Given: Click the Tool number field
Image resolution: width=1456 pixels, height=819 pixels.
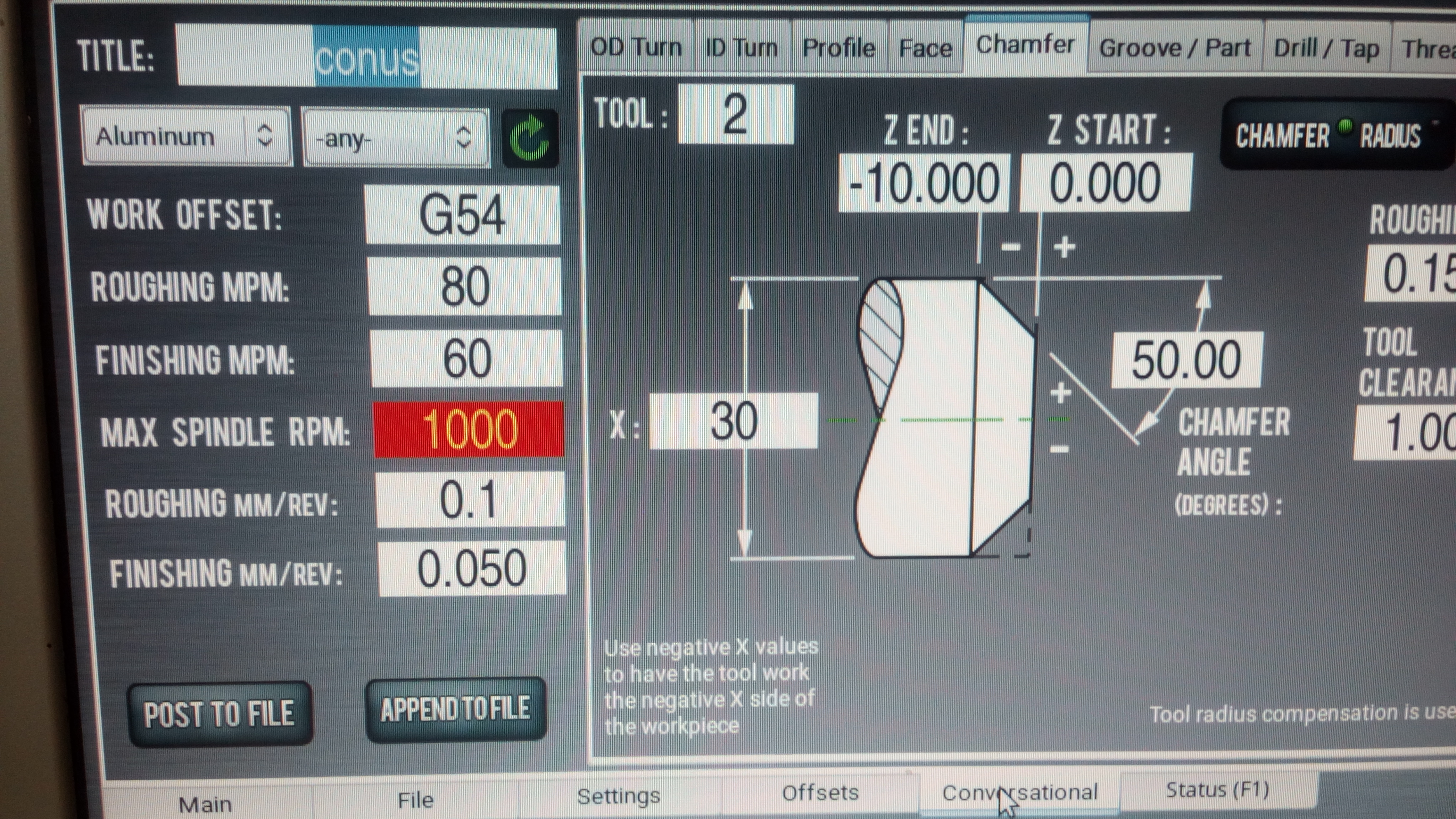Looking at the screenshot, I should point(735,114).
